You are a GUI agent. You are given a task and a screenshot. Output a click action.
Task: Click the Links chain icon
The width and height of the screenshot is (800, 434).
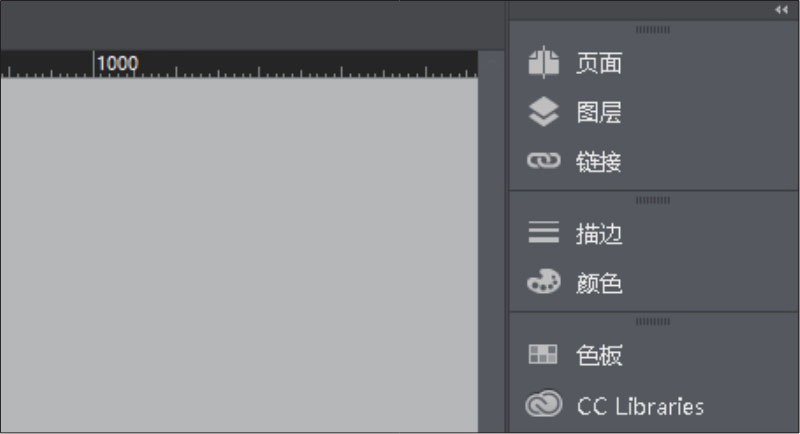[543, 161]
